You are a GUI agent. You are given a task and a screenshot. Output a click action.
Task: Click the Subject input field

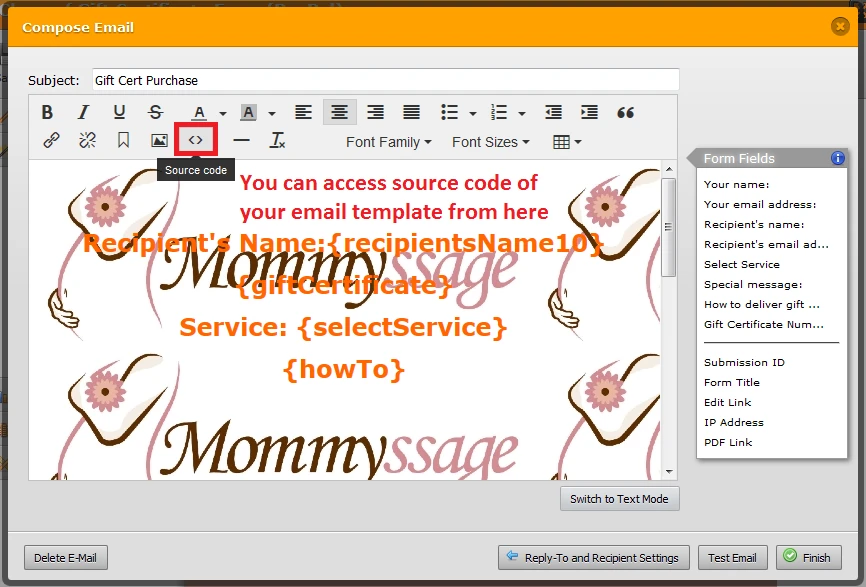coord(385,80)
